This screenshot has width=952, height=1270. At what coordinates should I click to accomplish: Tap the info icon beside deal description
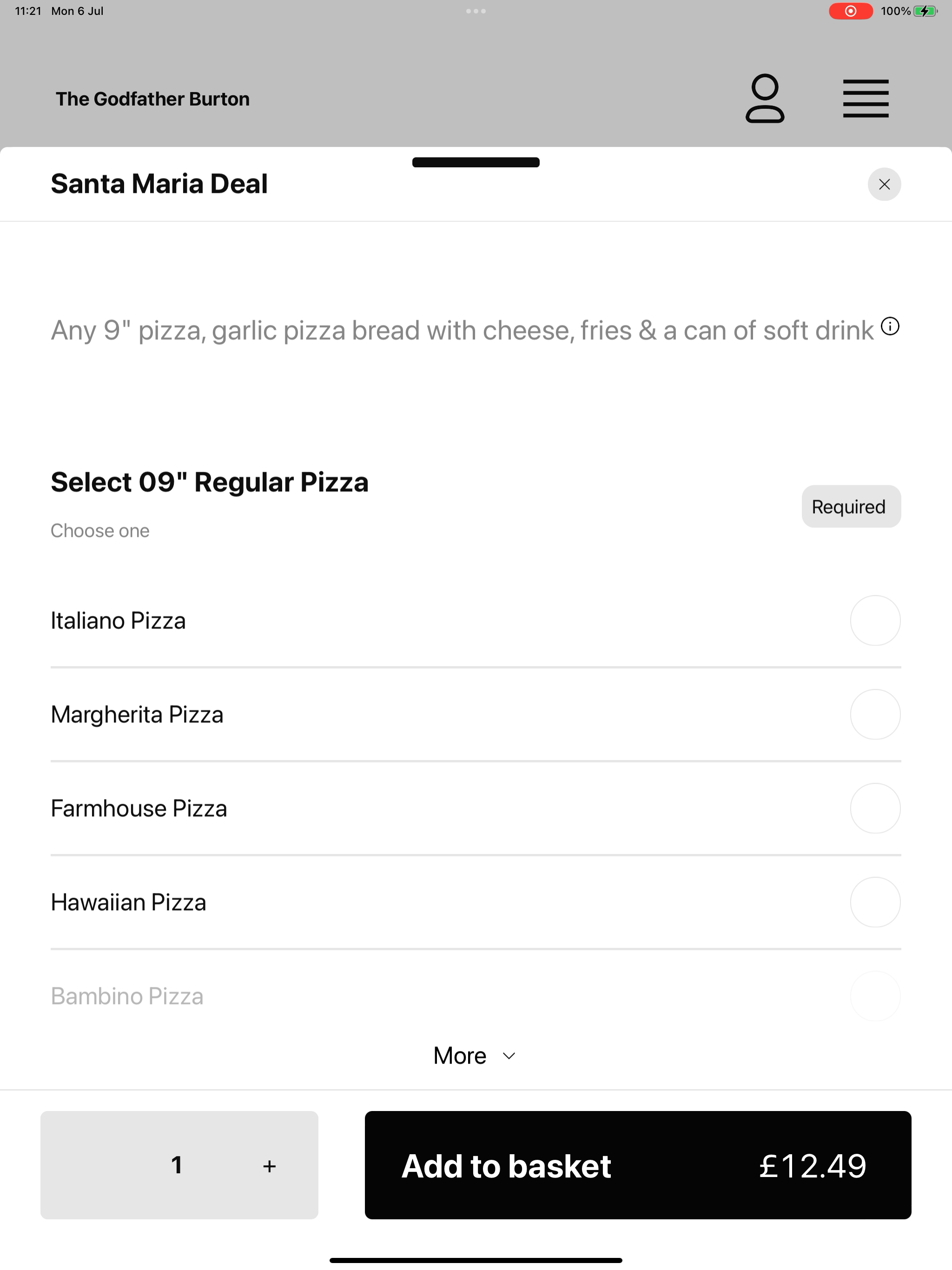tap(890, 327)
